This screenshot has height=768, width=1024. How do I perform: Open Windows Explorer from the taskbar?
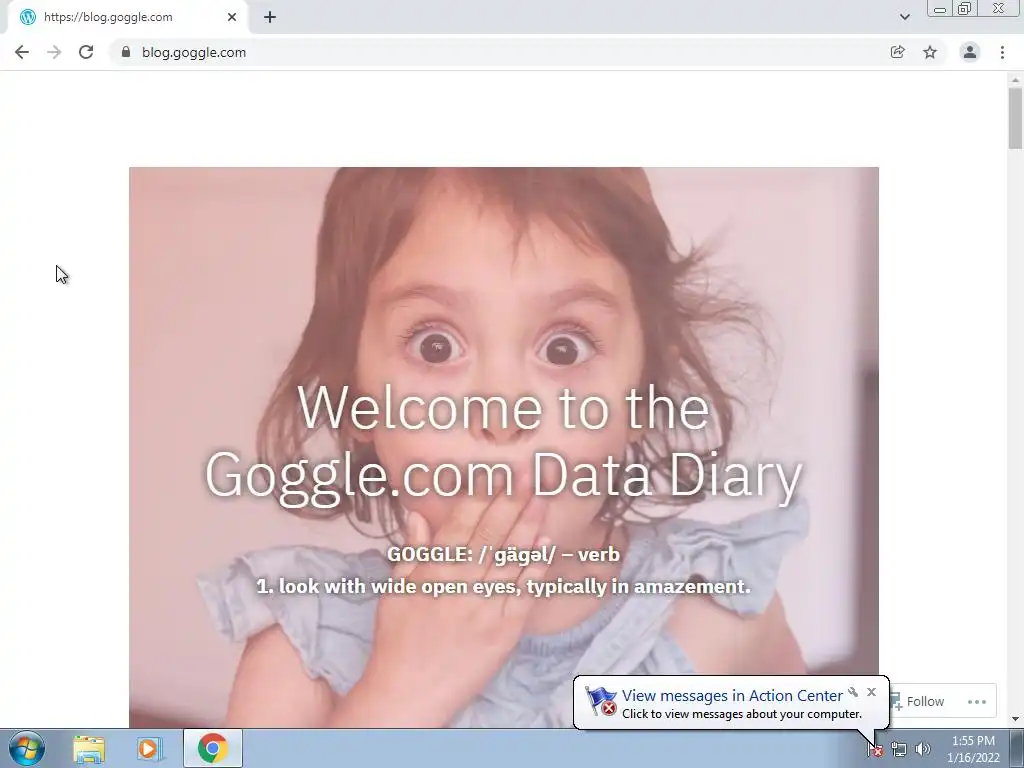coord(89,749)
